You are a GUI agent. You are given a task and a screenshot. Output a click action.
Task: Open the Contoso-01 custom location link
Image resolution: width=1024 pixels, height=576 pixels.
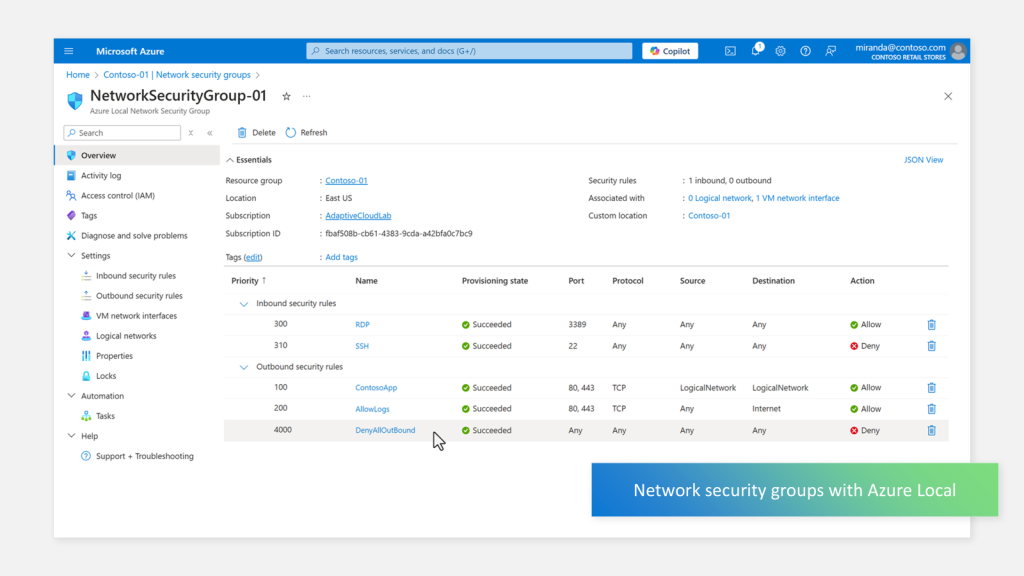click(709, 216)
